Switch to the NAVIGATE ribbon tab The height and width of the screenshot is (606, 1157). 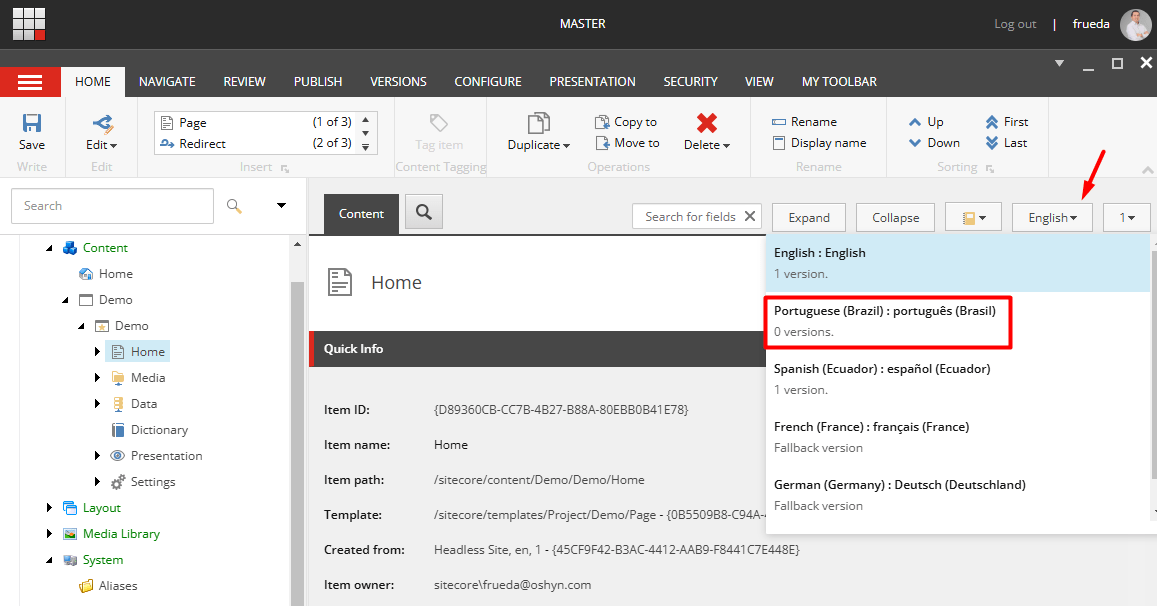tap(167, 82)
